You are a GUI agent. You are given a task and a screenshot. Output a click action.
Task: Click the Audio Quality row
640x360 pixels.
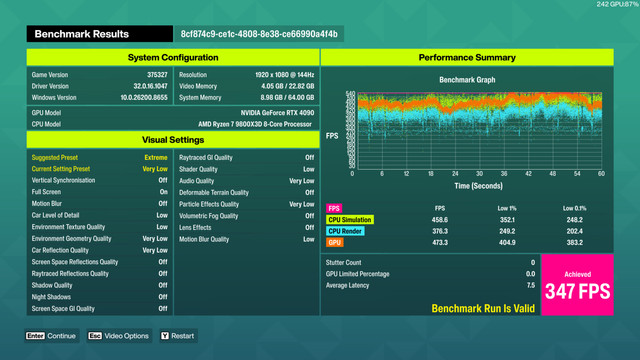(247, 181)
